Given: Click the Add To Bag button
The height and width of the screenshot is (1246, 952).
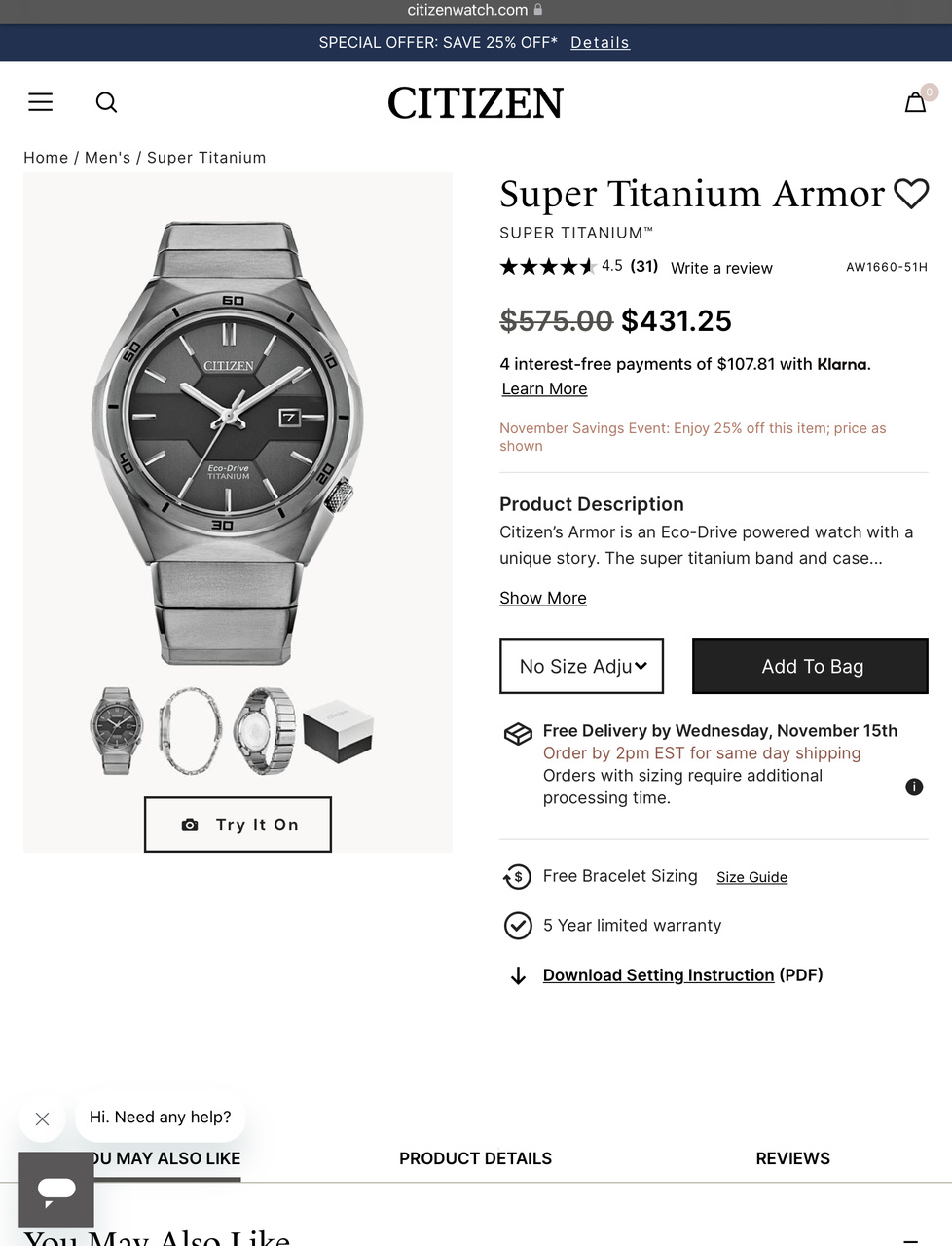Looking at the screenshot, I should coord(810,666).
